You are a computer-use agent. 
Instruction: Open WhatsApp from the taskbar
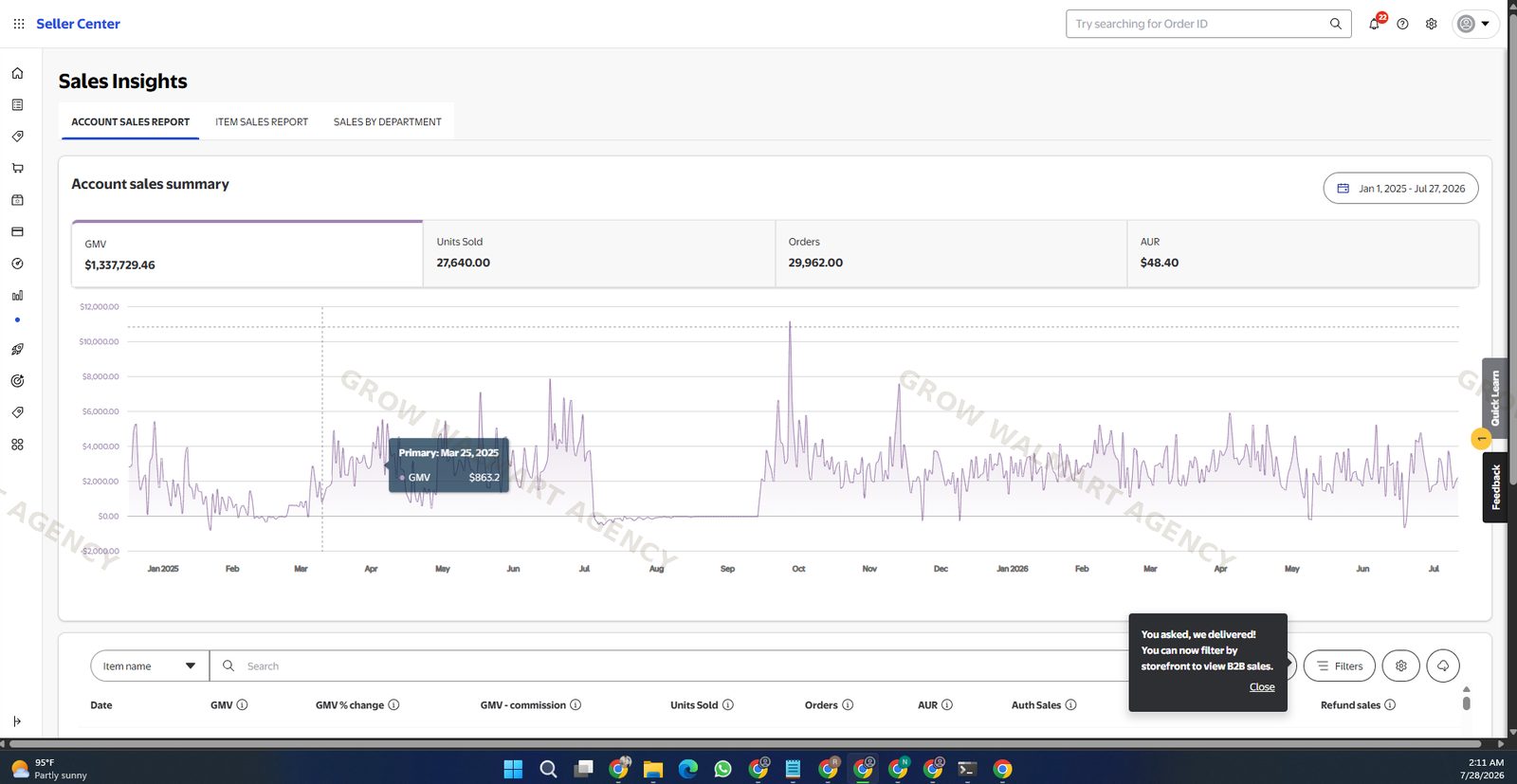coord(723,769)
